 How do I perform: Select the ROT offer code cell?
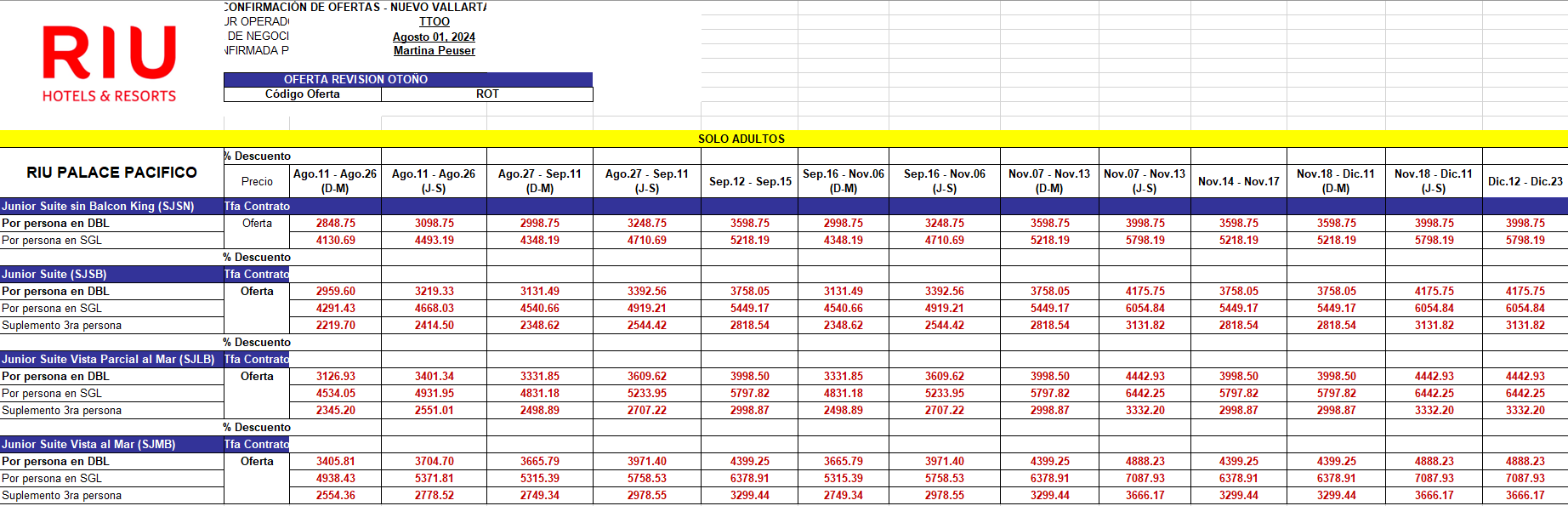(487, 94)
